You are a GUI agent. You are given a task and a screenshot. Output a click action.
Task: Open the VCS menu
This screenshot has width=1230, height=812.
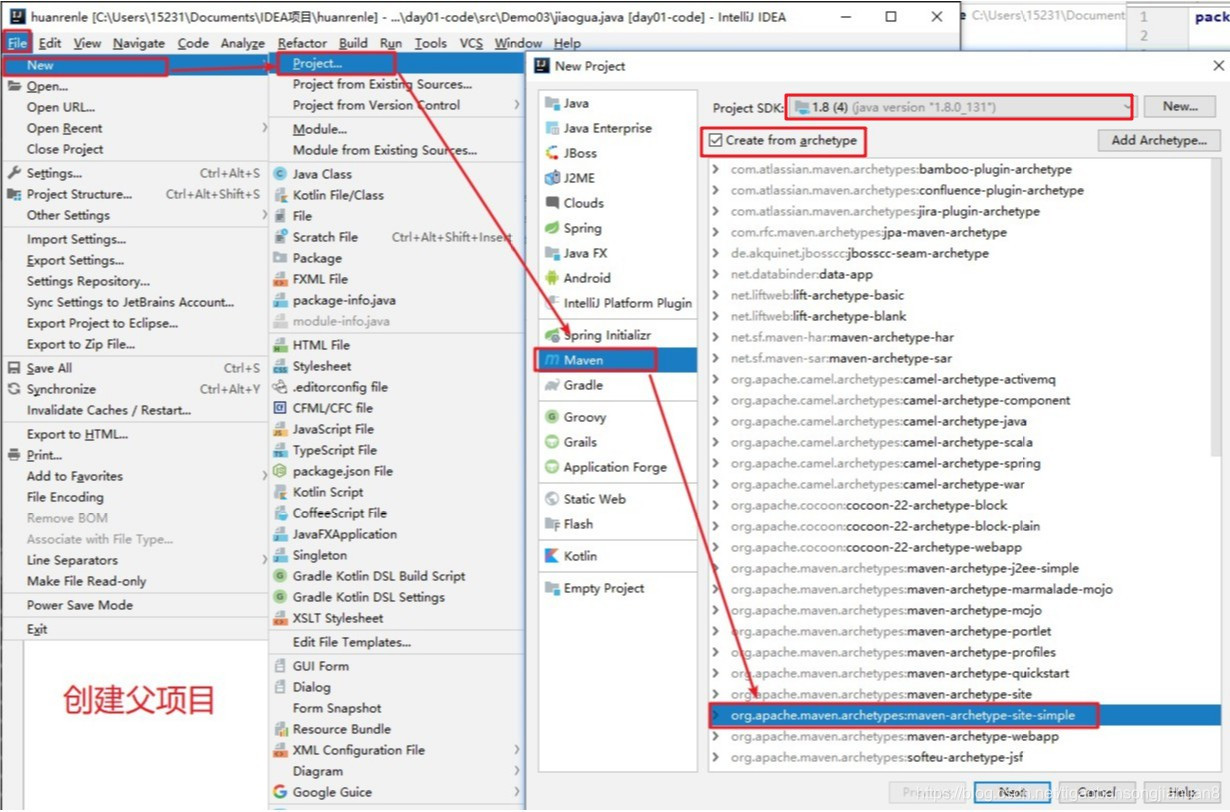point(471,43)
